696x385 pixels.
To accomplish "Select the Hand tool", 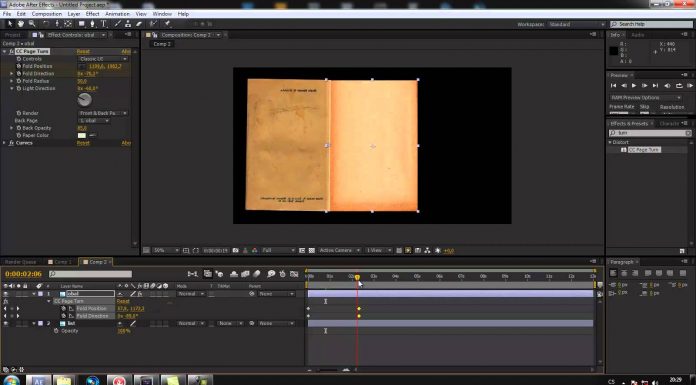I will (21, 24).
